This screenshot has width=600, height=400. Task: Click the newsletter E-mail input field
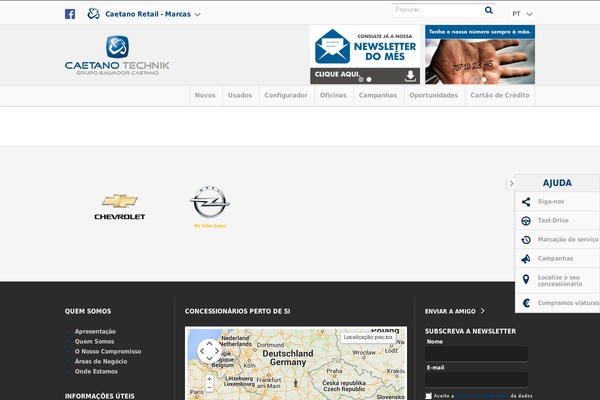tap(476, 380)
